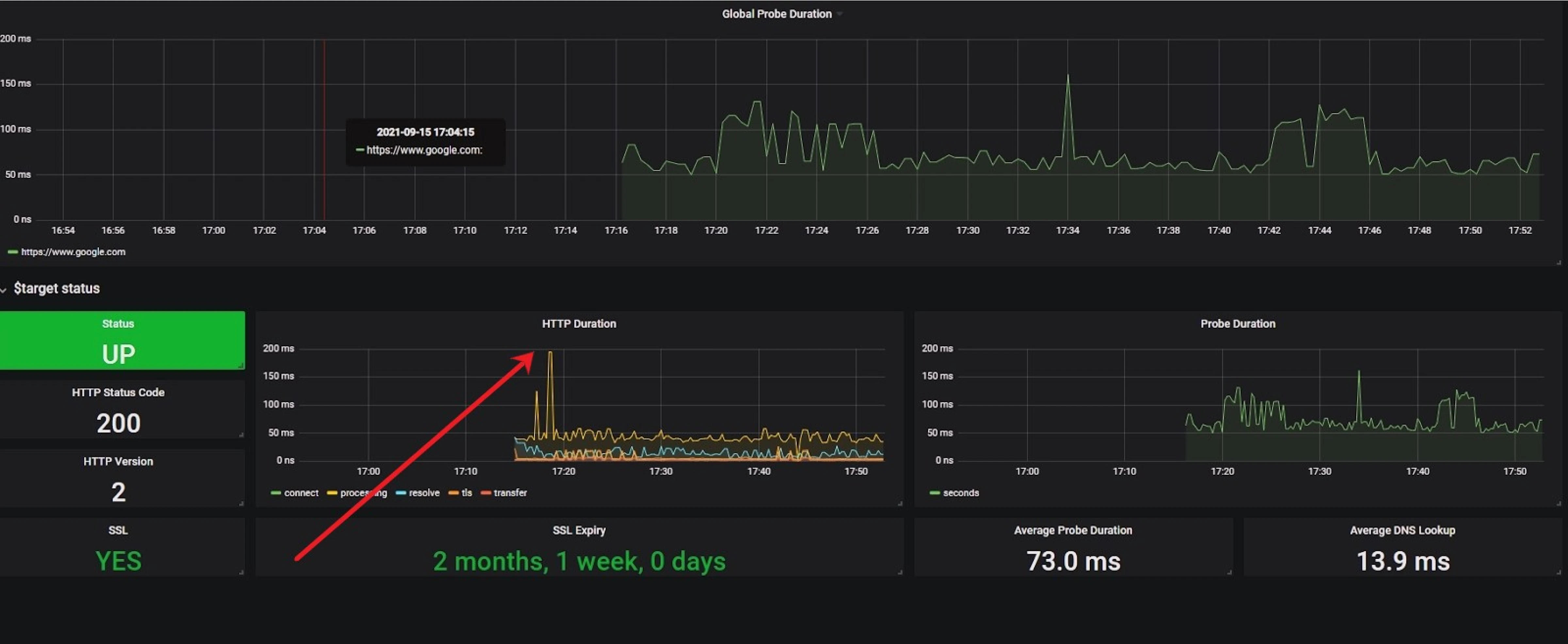This screenshot has height=644, width=1568.
Task: Open the SSL Expiry panel title menu
Action: 579,530
